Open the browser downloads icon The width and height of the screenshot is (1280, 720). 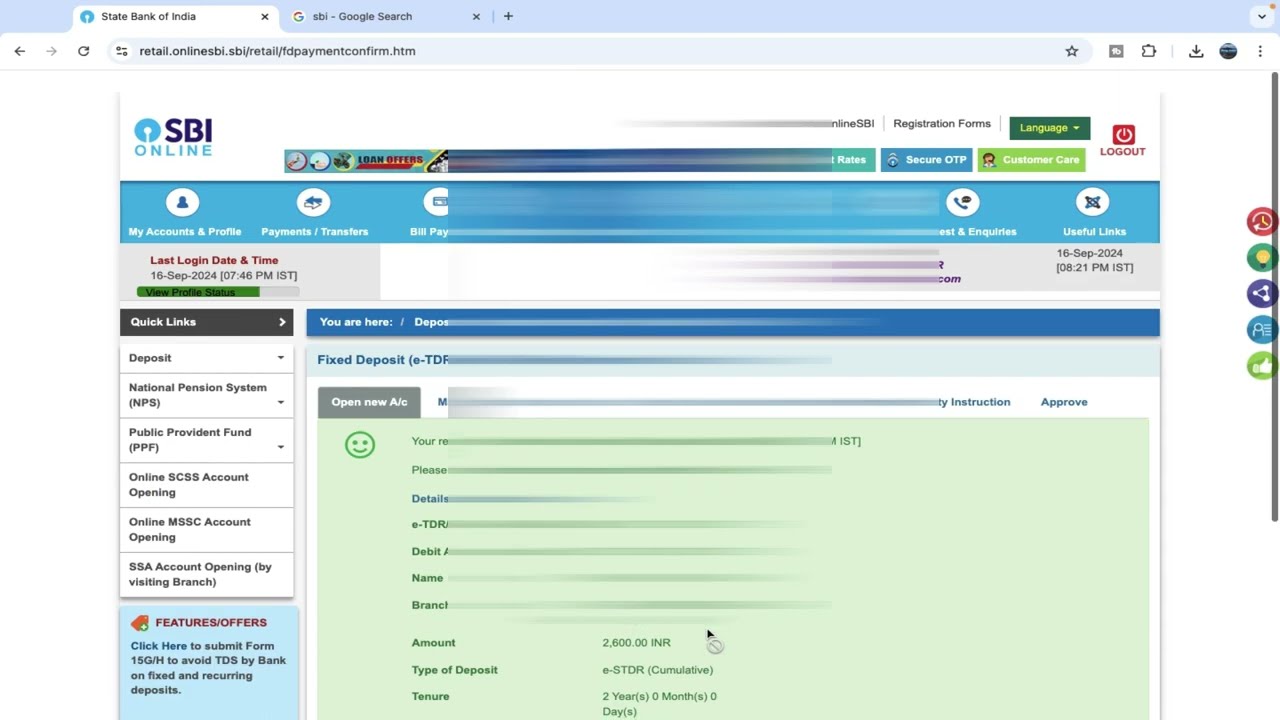coord(1196,51)
